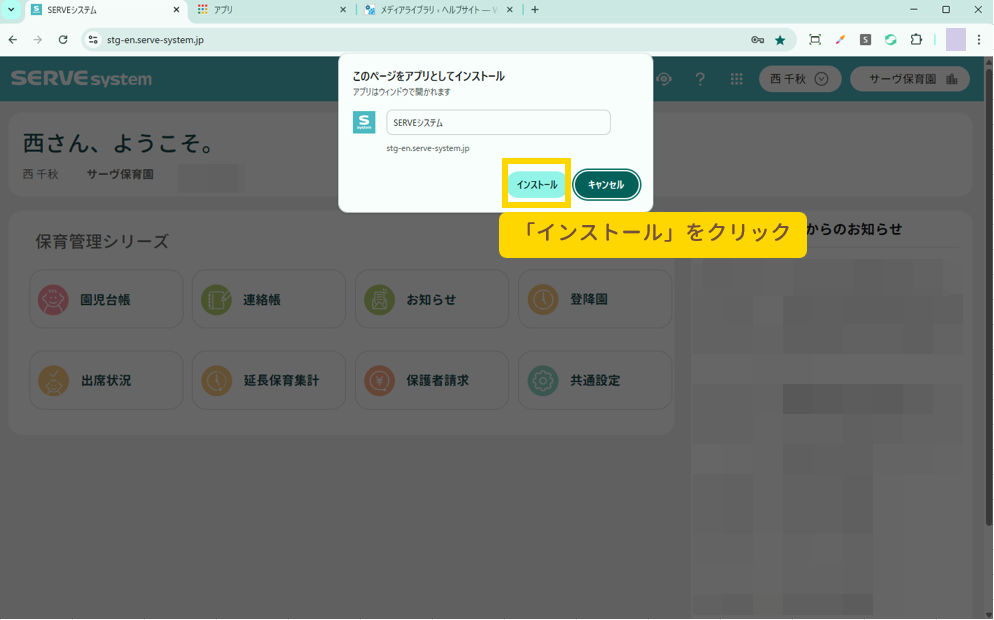Reload the current page
Image resolution: width=994 pixels, height=620 pixels.
coord(63,40)
